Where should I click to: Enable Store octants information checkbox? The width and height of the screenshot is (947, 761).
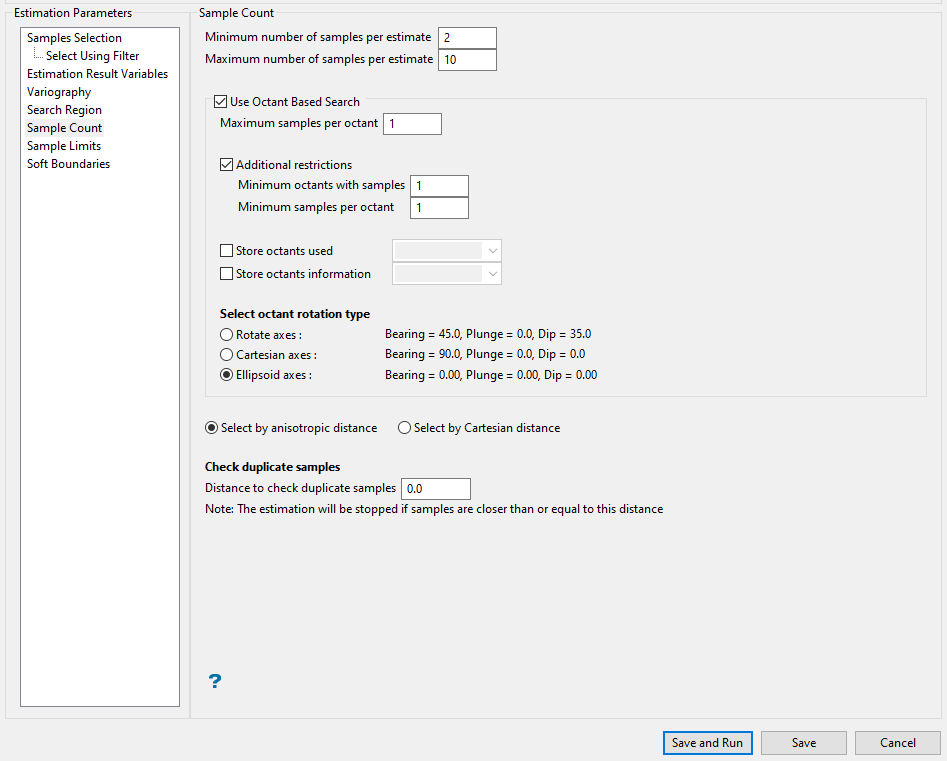point(227,274)
